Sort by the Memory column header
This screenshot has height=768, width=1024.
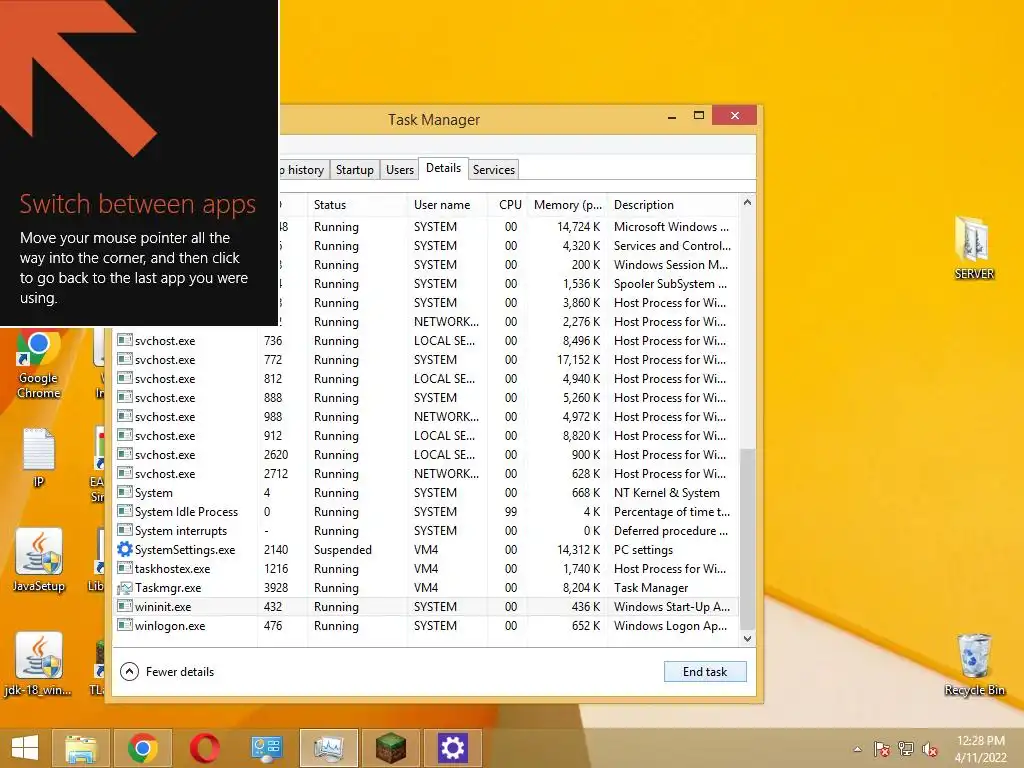567,204
